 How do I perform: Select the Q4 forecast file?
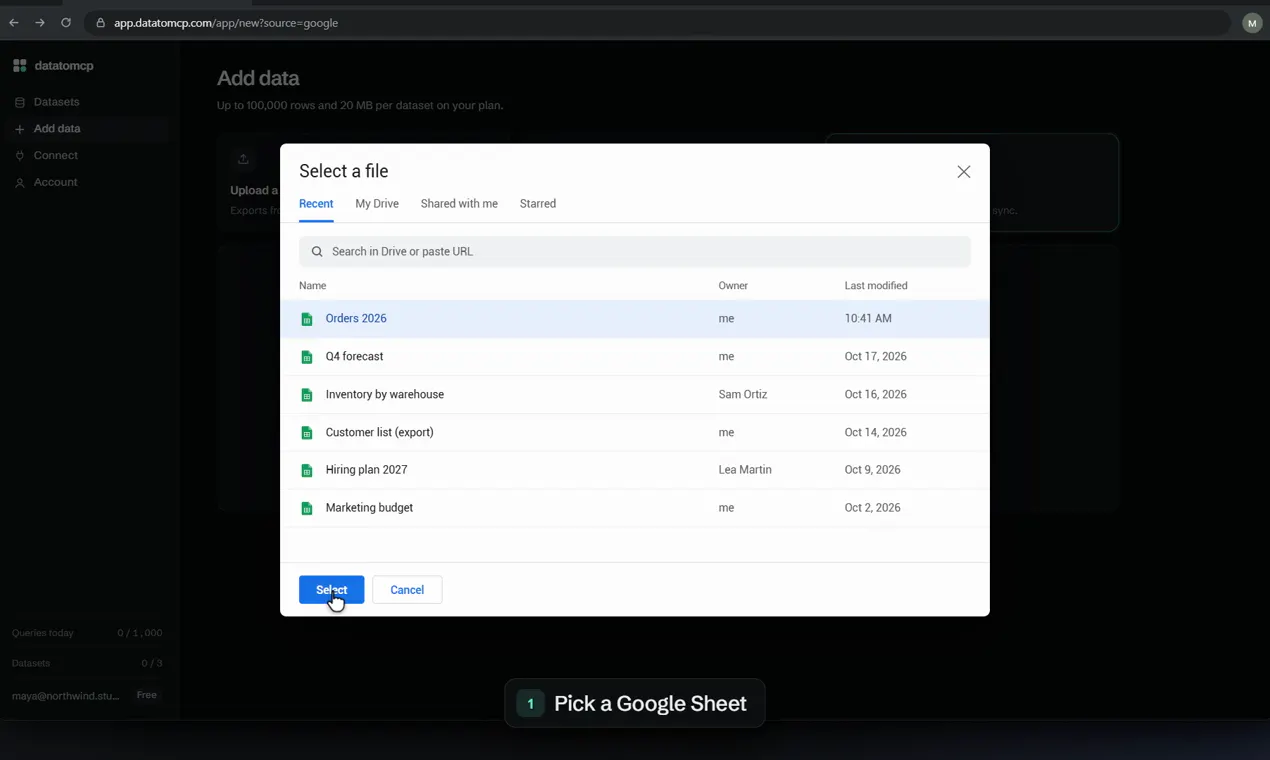tap(634, 357)
